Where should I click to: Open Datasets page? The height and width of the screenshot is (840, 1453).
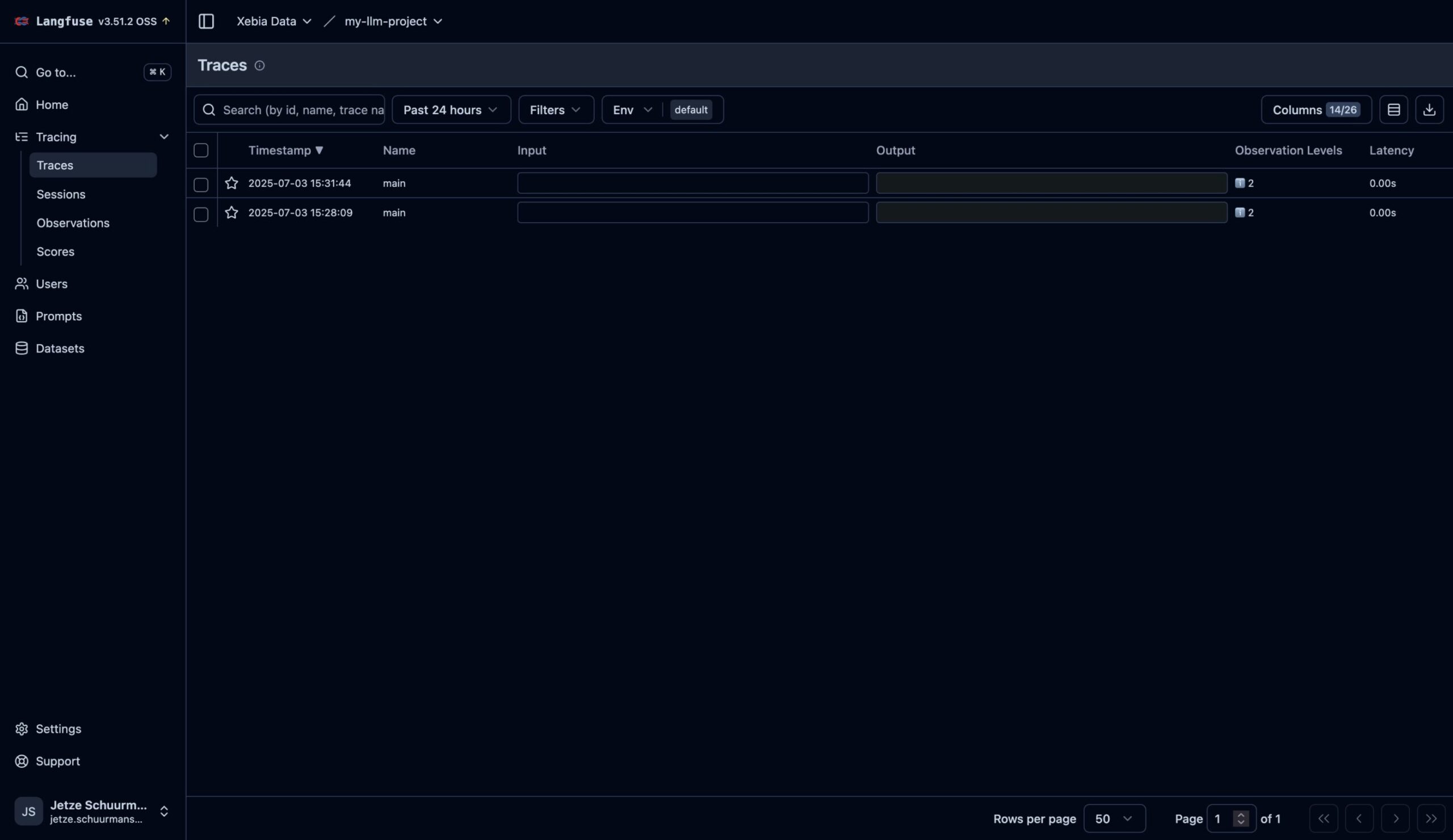[x=93, y=348]
